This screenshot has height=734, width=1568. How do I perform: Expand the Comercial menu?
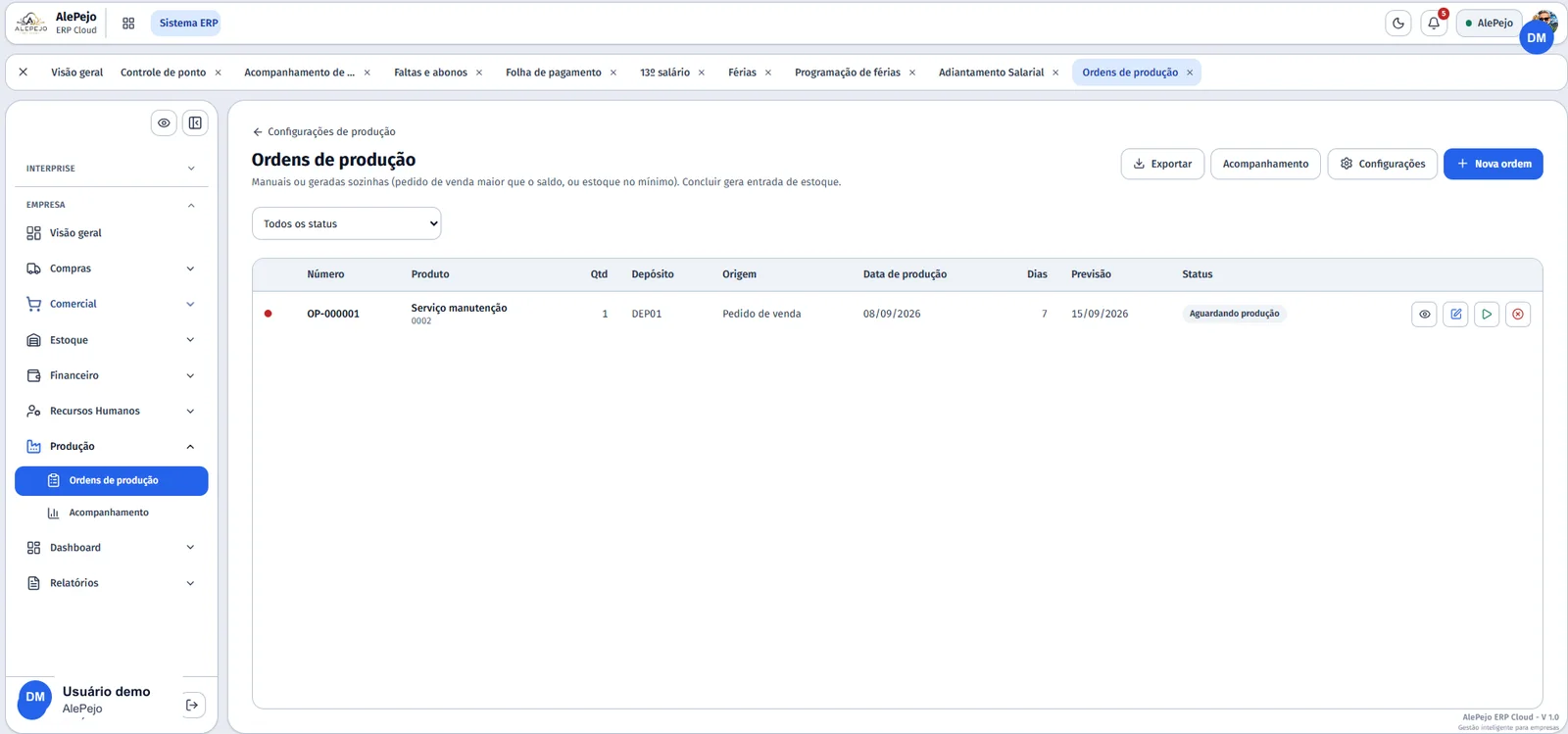click(112, 304)
